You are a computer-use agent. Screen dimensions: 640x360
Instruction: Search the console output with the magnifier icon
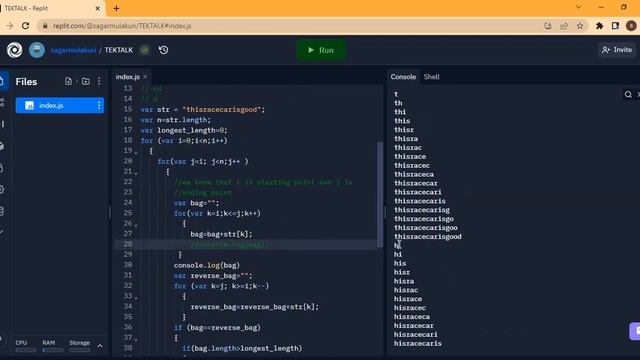(628, 95)
